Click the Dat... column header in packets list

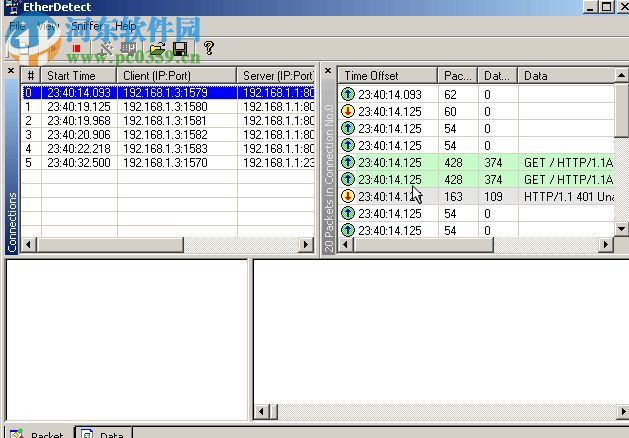pos(498,75)
